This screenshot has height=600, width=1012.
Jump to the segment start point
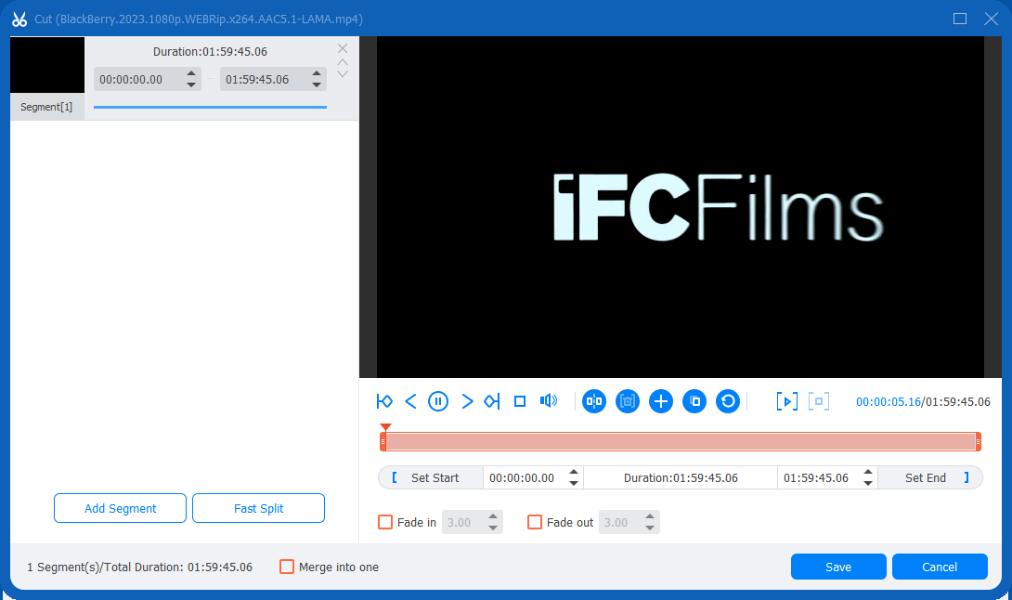coord(384,401)
